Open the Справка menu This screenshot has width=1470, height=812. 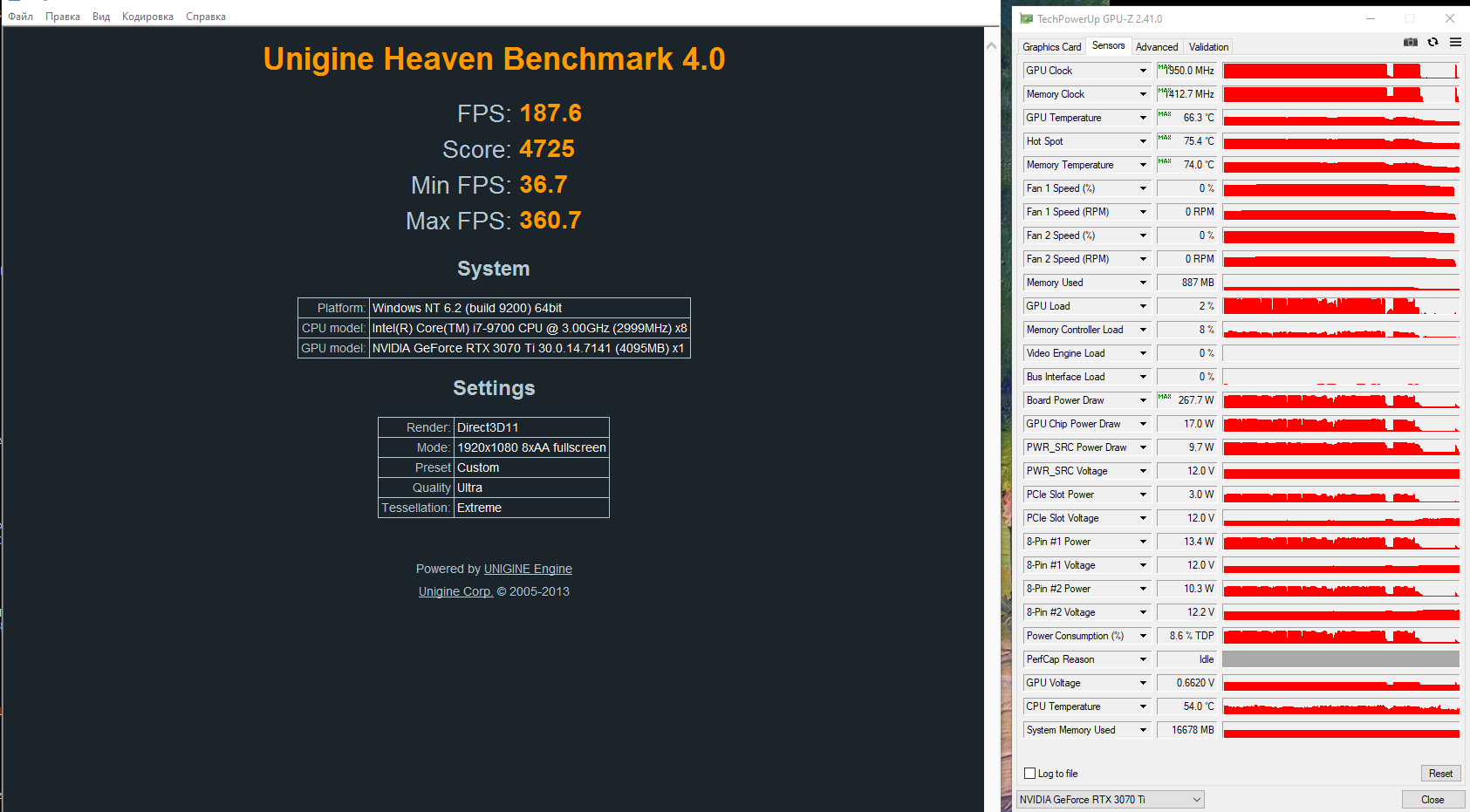click(x=206, y=17)
